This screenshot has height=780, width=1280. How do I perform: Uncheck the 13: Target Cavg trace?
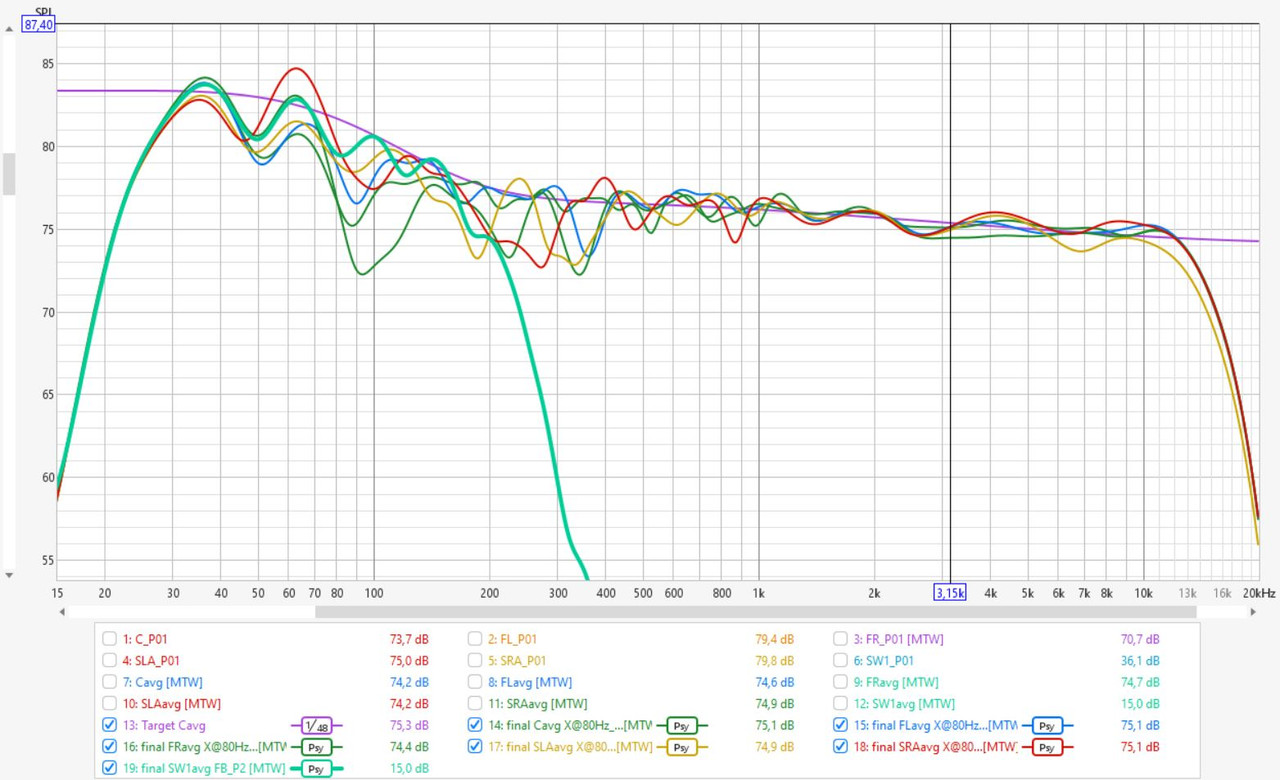coord(109,725)
